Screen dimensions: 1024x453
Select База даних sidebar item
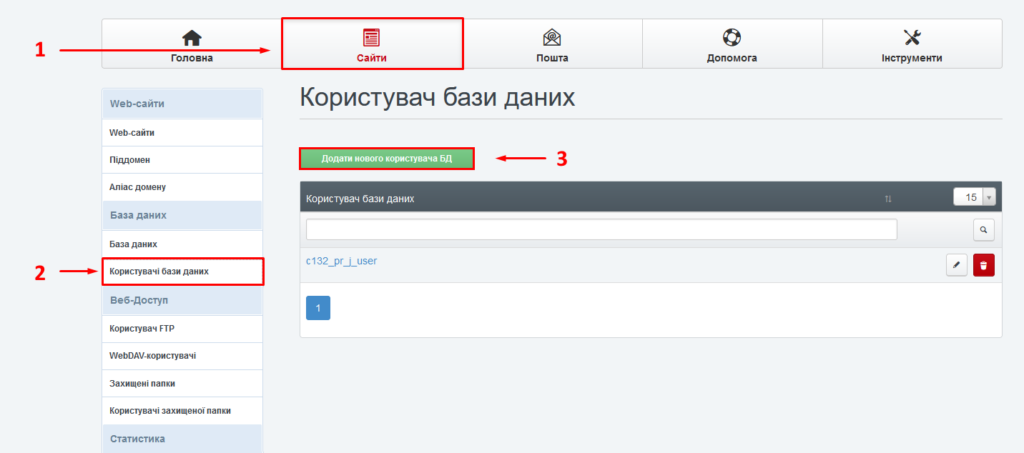click(x=133, y=244)
